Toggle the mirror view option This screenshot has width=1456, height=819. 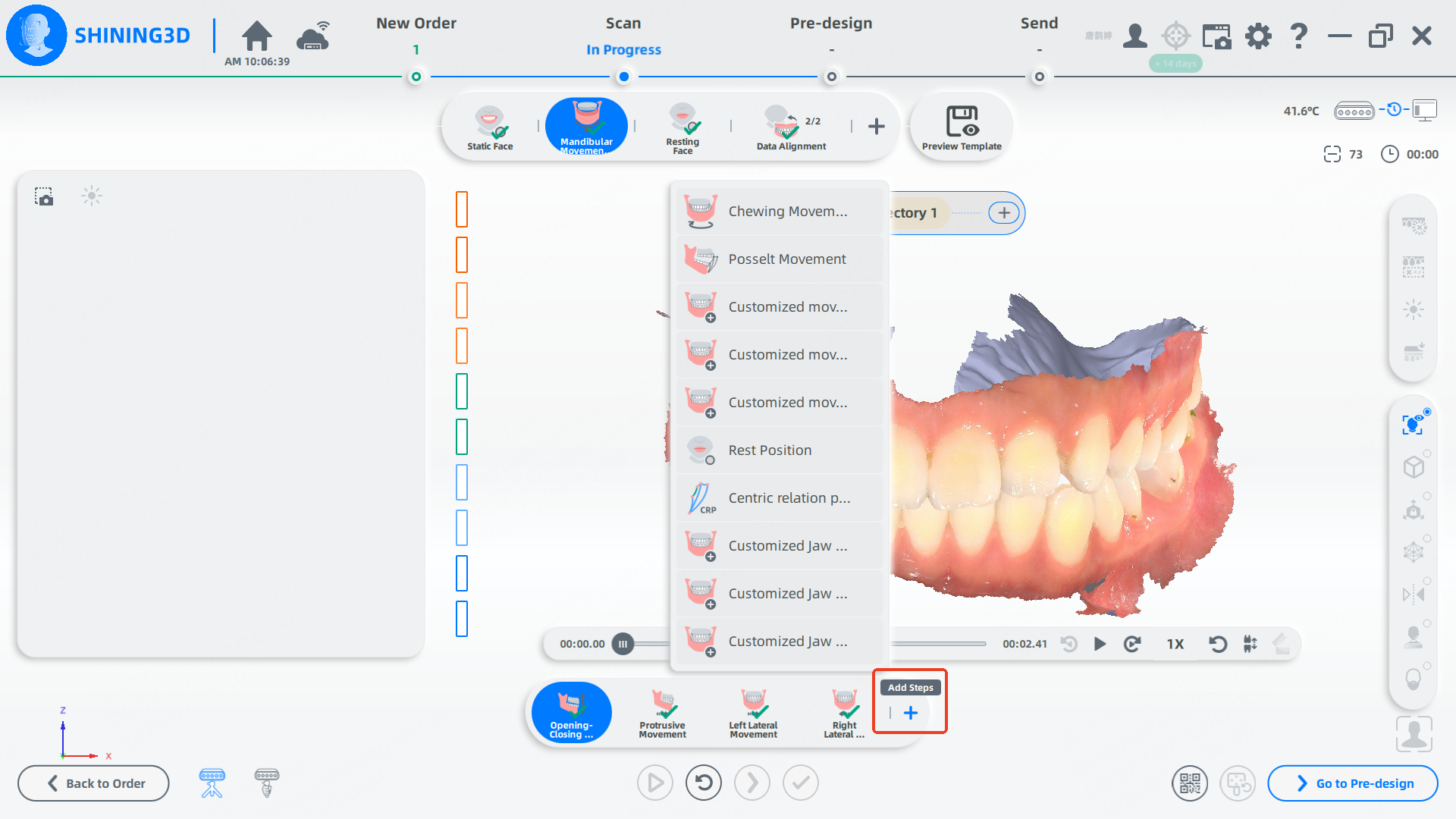pyautogui.click(x=1414, y=594)
